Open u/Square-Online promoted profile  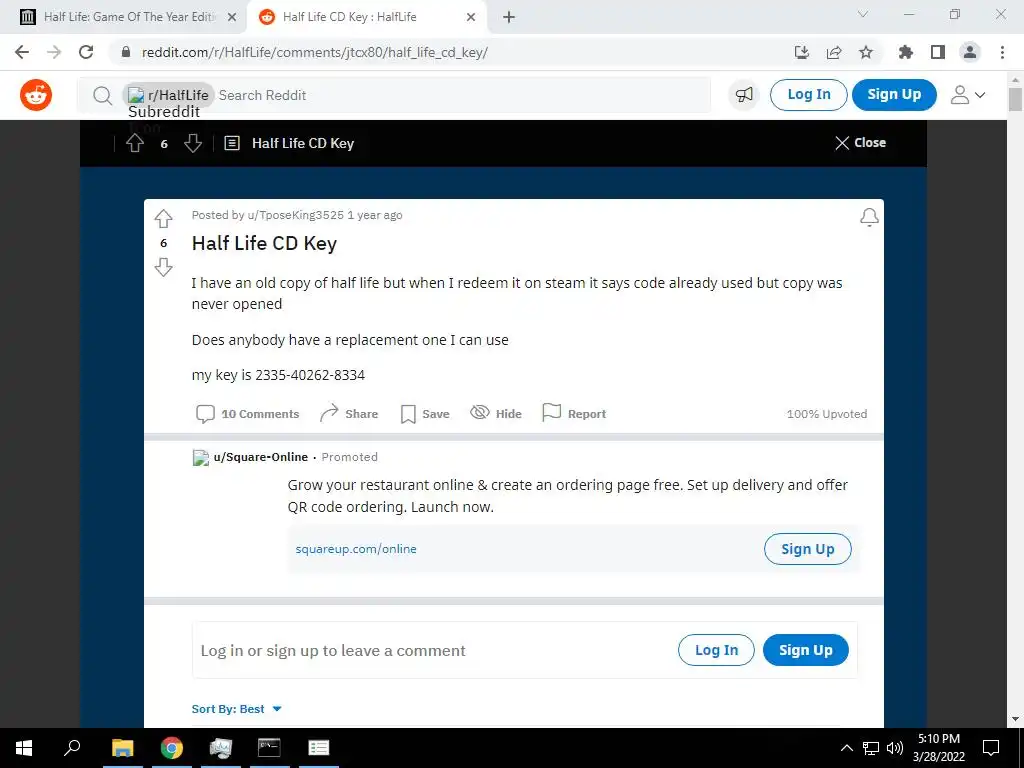[x=261, y=457]
